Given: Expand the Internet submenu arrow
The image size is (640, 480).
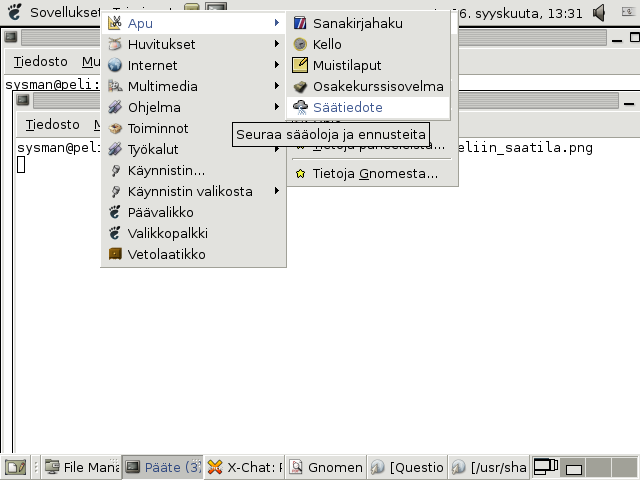Looking at the screenshot, I should [x=277, y=64].
